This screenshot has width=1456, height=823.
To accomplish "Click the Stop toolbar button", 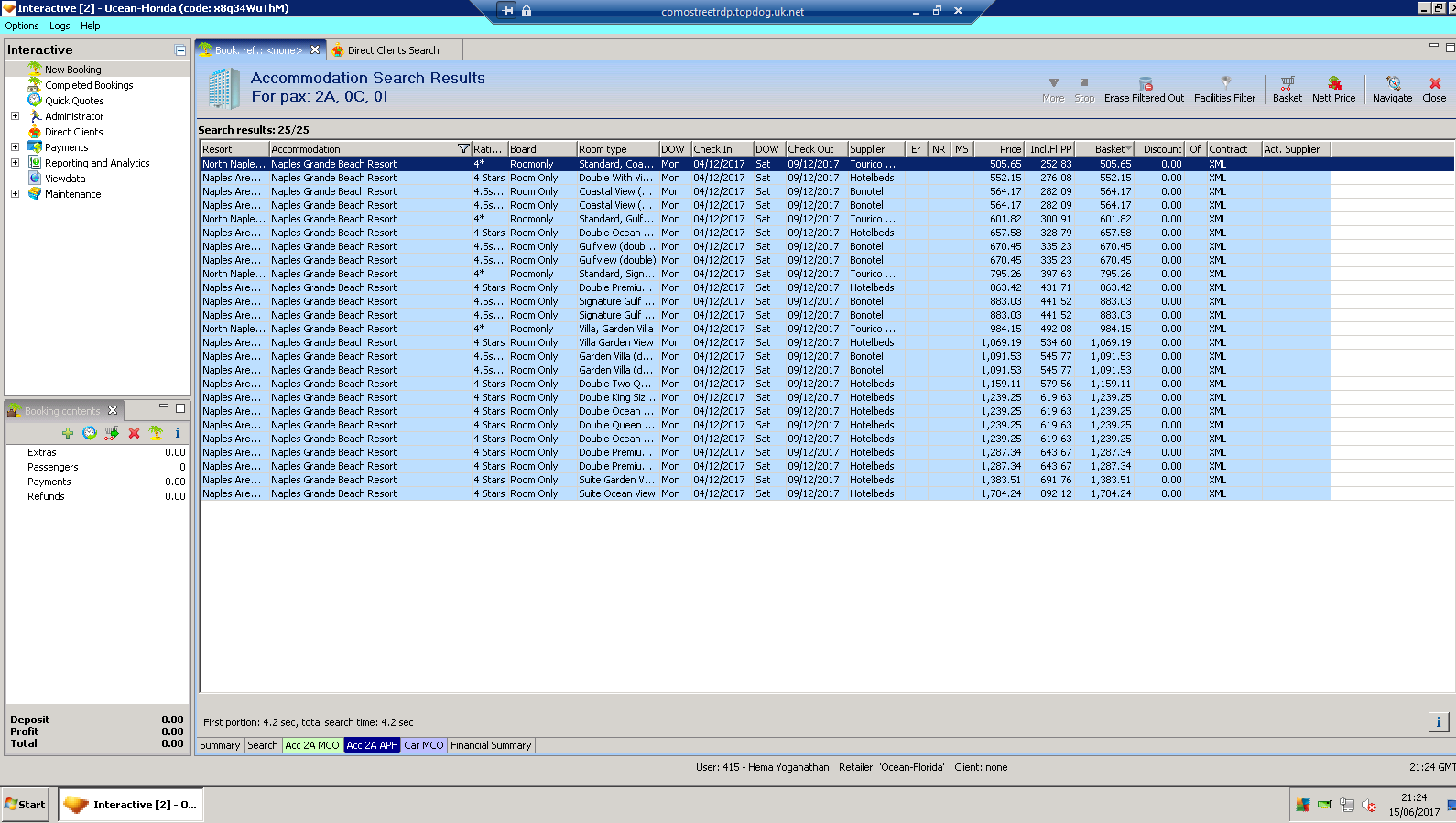I will pyautogui.click(x=1084, y=89).
